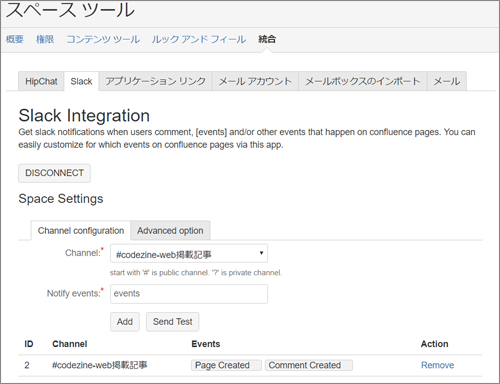The width and height of the screenshot is (500, 384).
Task: Click the Comment Created event tag
Action: tap(309, 365)
